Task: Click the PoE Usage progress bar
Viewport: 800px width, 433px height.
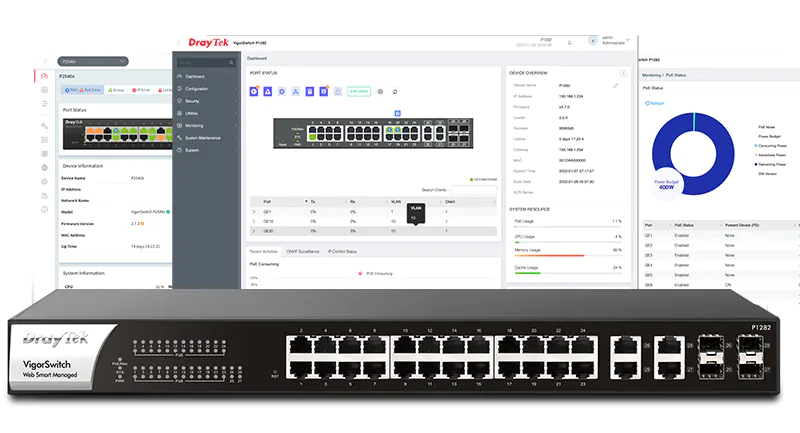Action: (568, 226)
